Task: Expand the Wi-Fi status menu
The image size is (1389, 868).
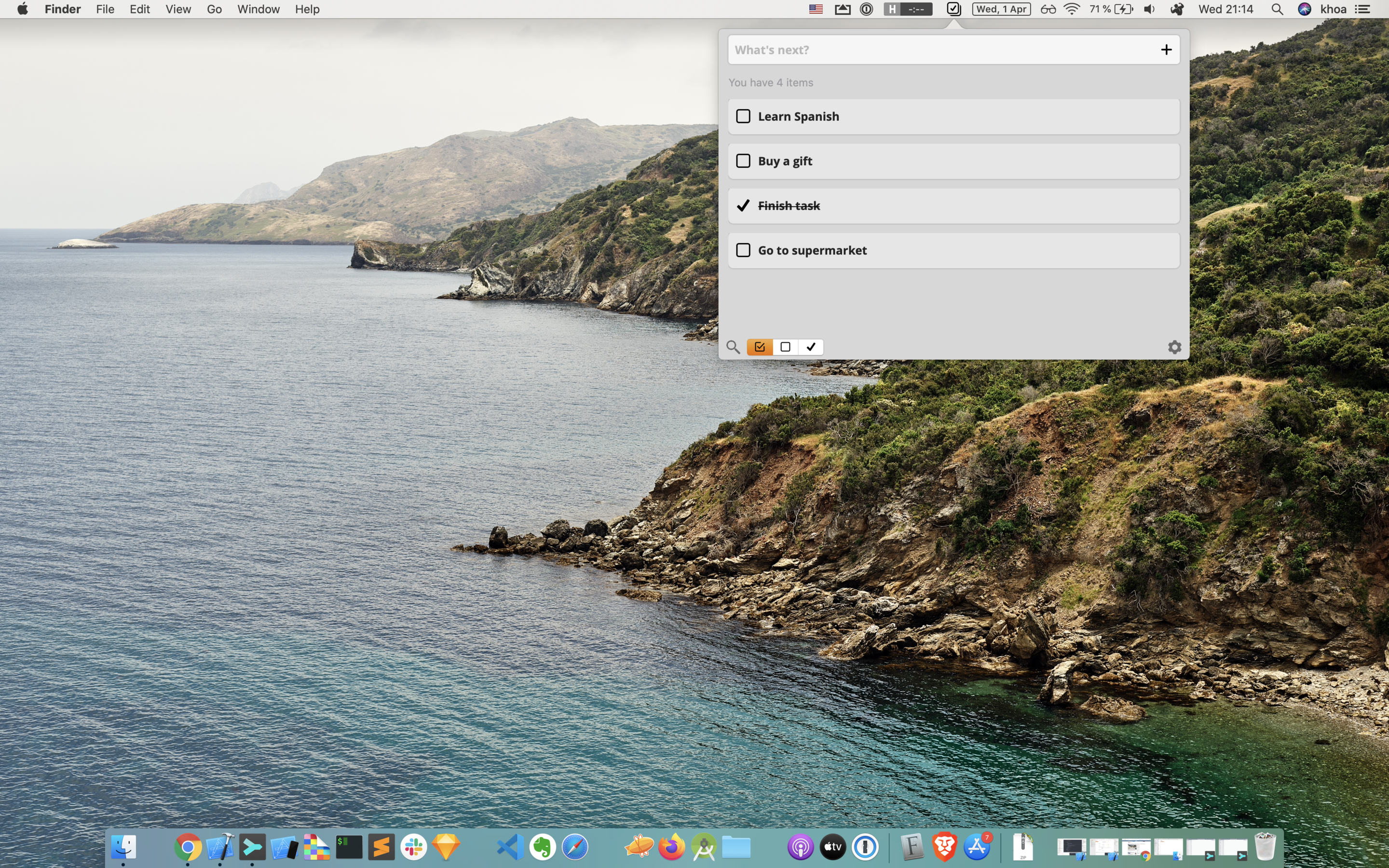Action: (x=1071, y=9)
